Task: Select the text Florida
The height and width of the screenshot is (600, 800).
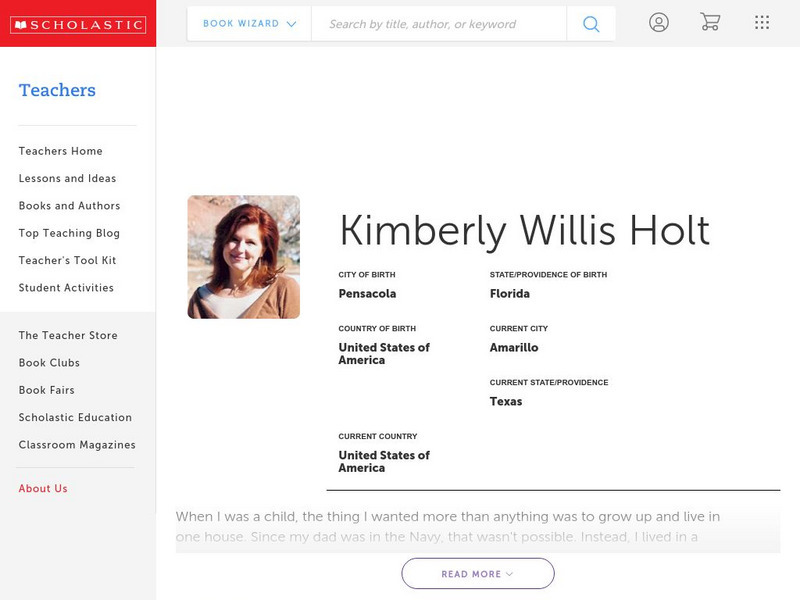Action: 510,293
